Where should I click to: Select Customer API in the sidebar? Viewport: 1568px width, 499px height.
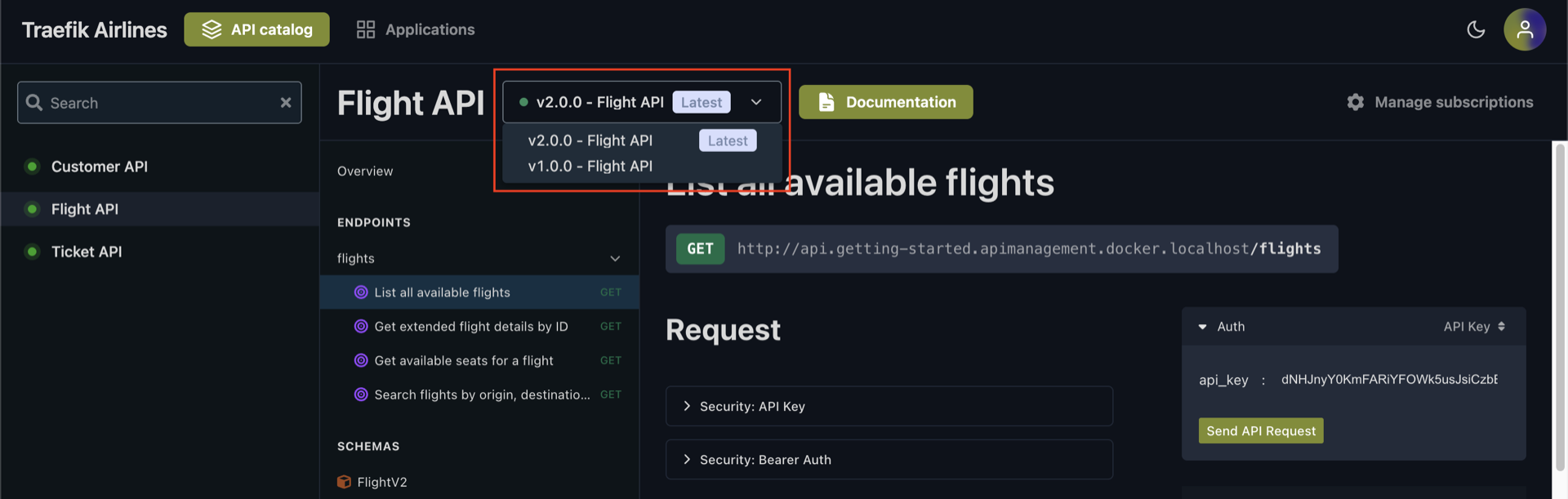coord(160,167)
